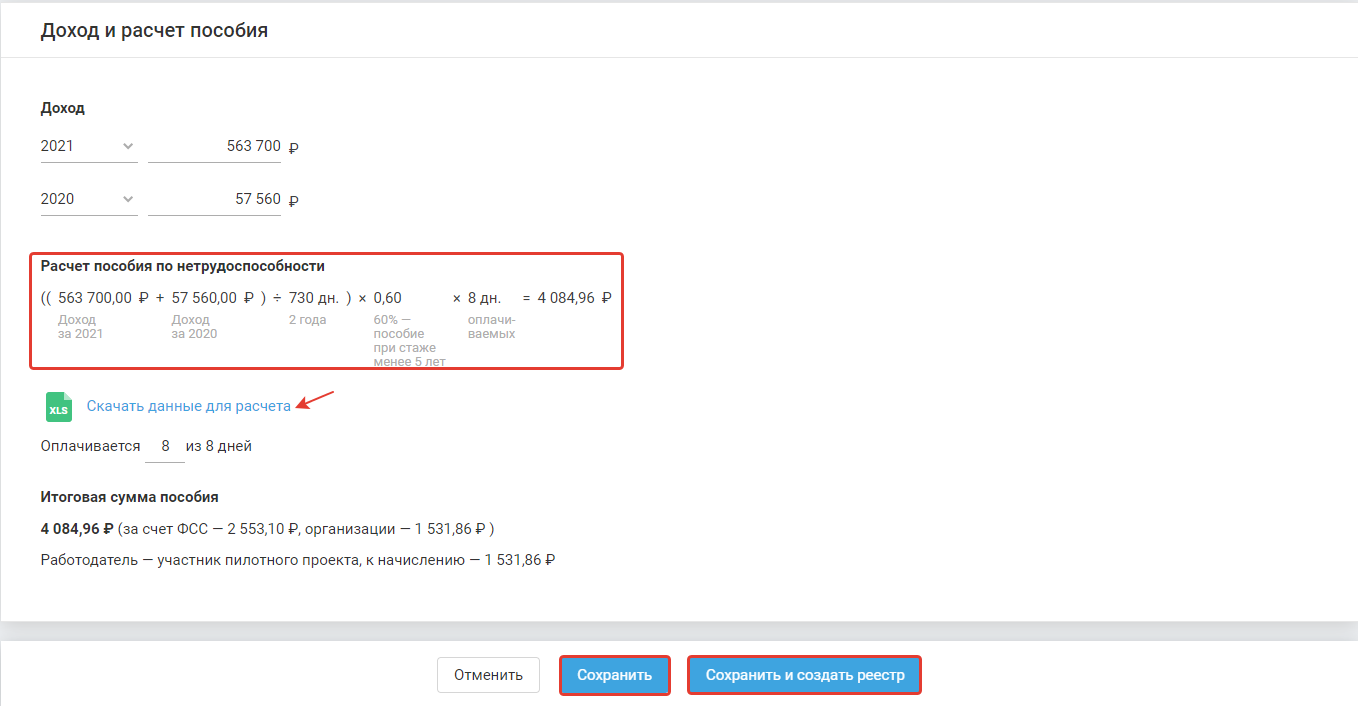
Task: Click 'Доход за 2020' caption under formula
Action: coord(194,327)
